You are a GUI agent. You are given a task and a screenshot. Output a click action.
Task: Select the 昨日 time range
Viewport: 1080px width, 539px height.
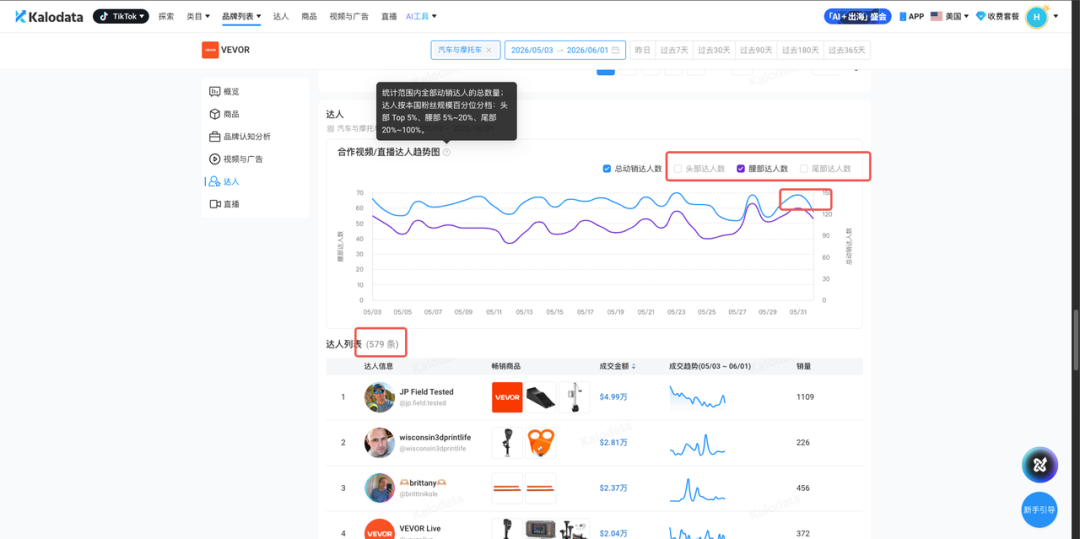coord(642,50)
